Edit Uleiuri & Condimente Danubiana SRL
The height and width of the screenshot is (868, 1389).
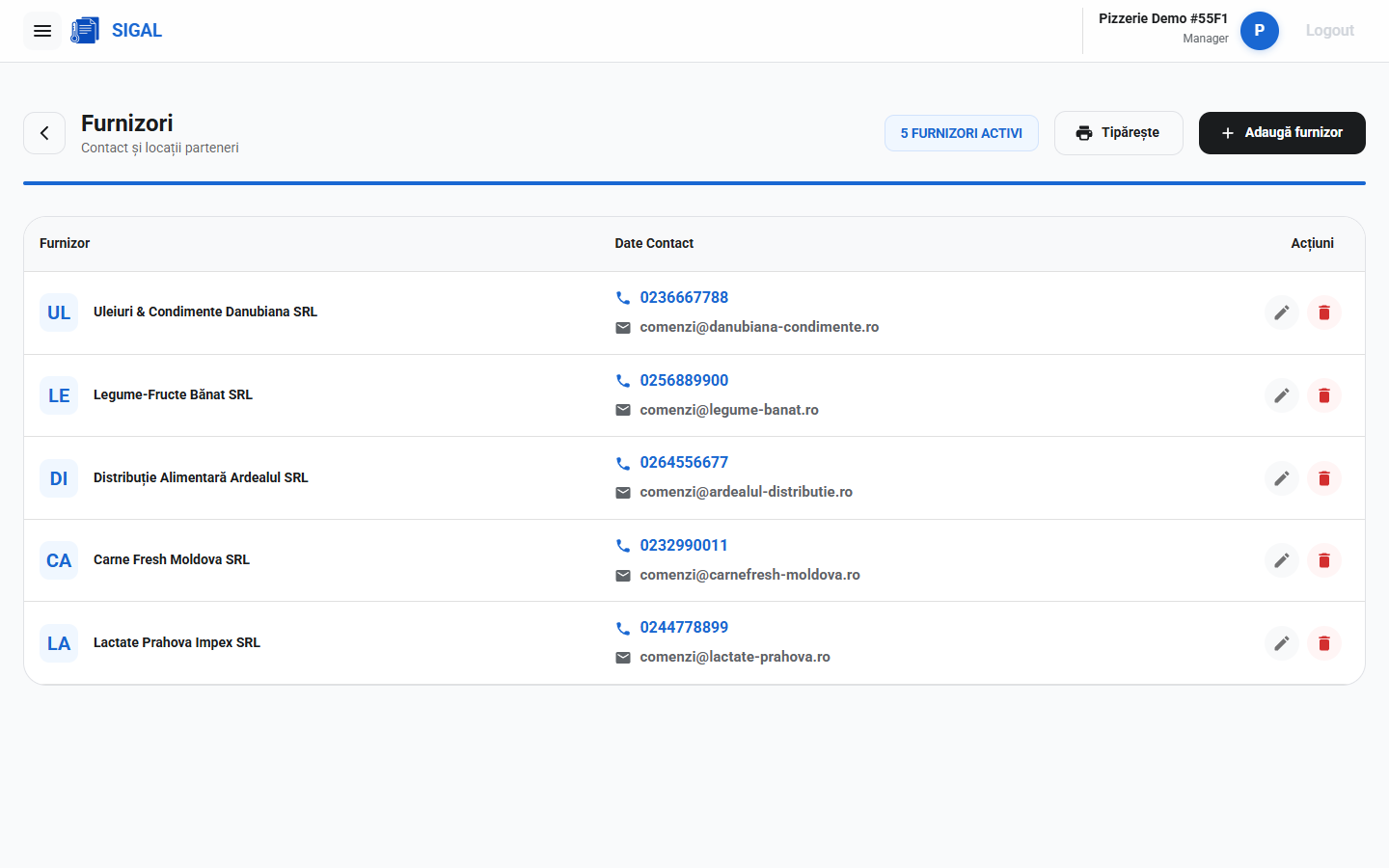(x=1282, y=312)
